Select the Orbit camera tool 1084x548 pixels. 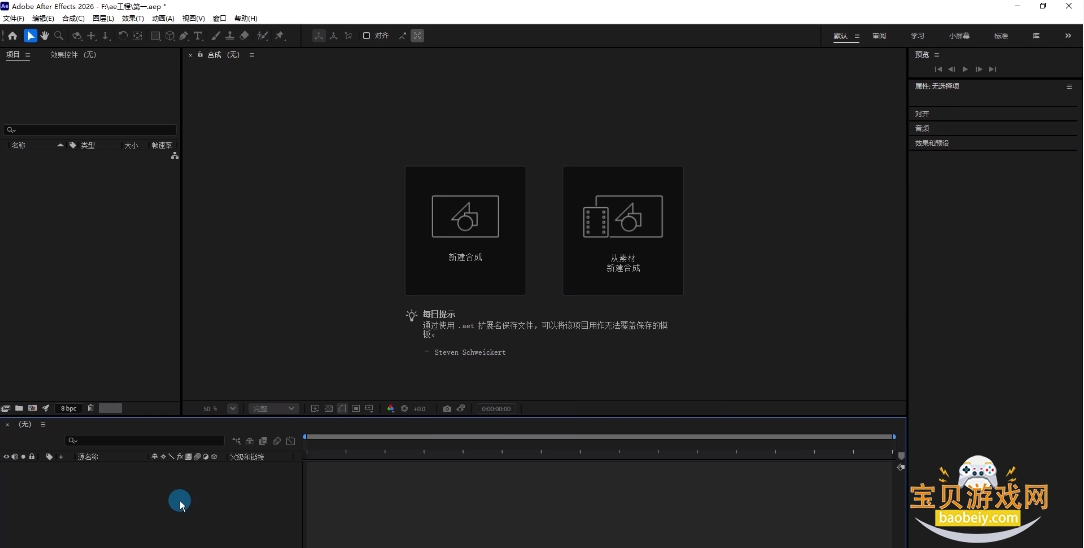pyautogui.click(x=77, y=36)
